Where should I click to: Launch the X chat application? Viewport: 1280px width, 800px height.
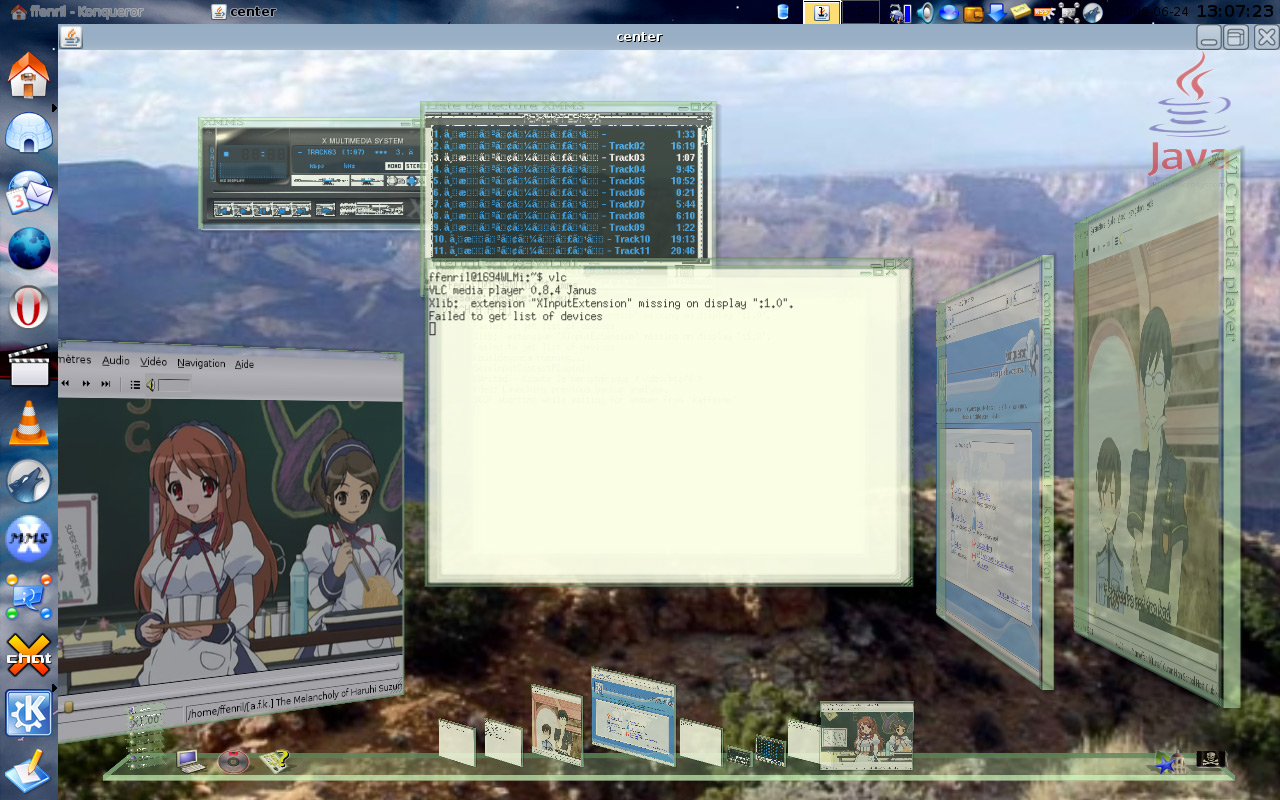(x=29, y=655)
